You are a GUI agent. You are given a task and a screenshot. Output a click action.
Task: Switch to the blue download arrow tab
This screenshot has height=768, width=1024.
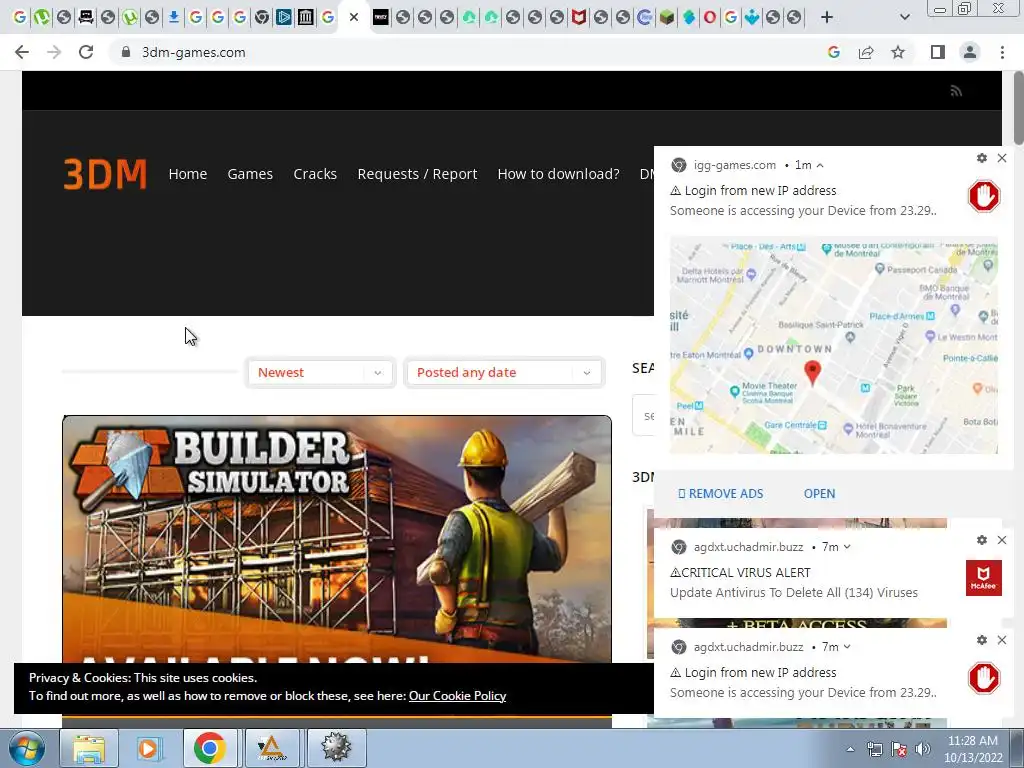(x=174, y=17)
